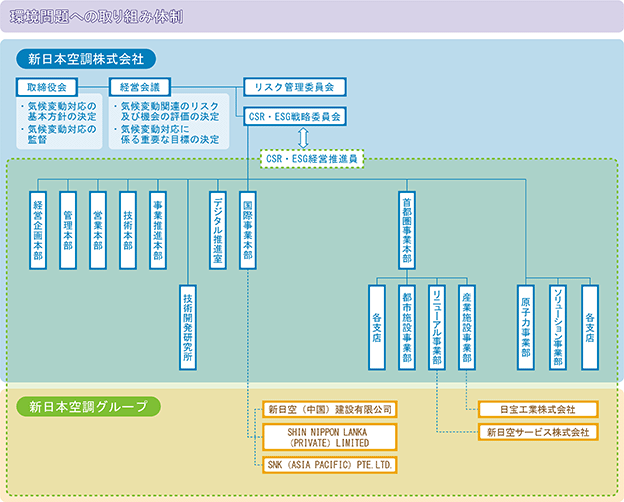624x502 pixels.
Task: Select SHIN NIPPON LANKA (PRIVATE) LIMITED box
Action: (330, 437)
